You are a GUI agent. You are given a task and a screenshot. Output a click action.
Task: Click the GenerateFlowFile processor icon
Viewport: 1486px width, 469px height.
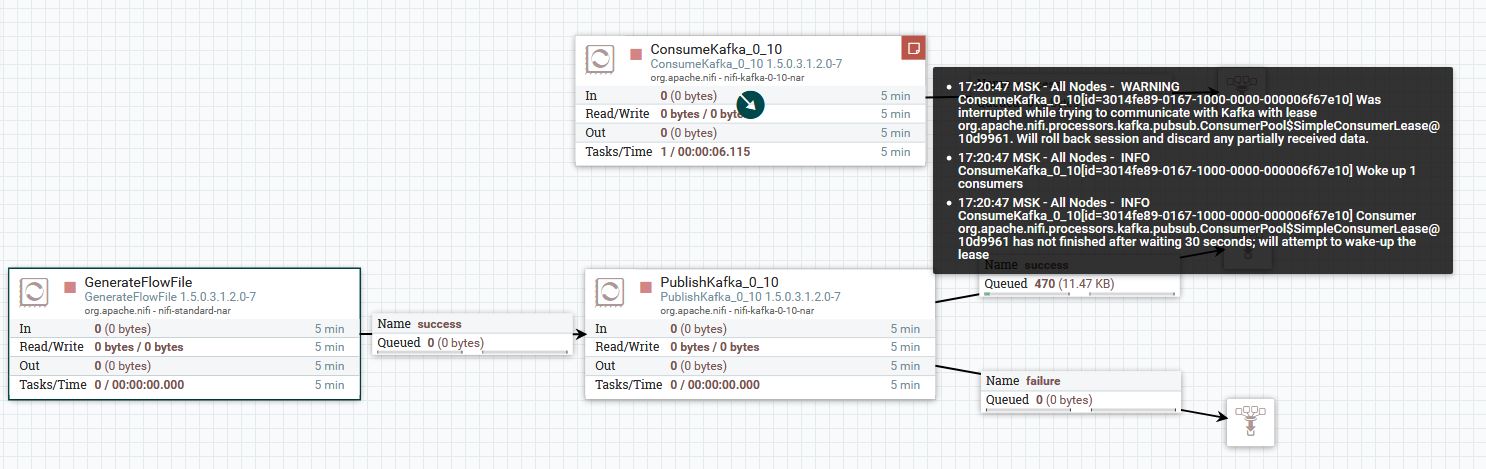[34, 291]
